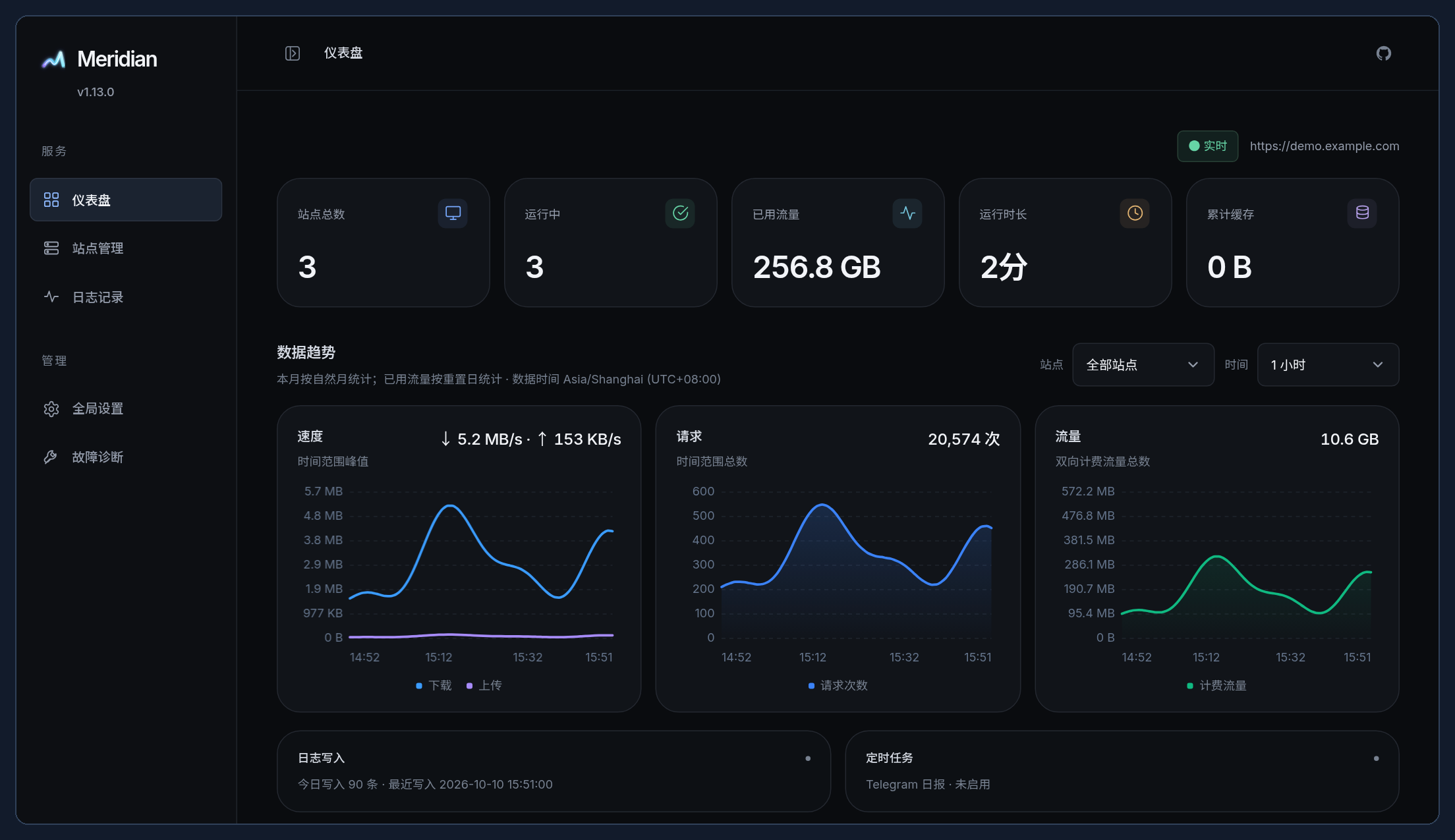Click the dashboard grid icon in sidebar
Screen dimensions: 1455x840
(x=51, y=200)
